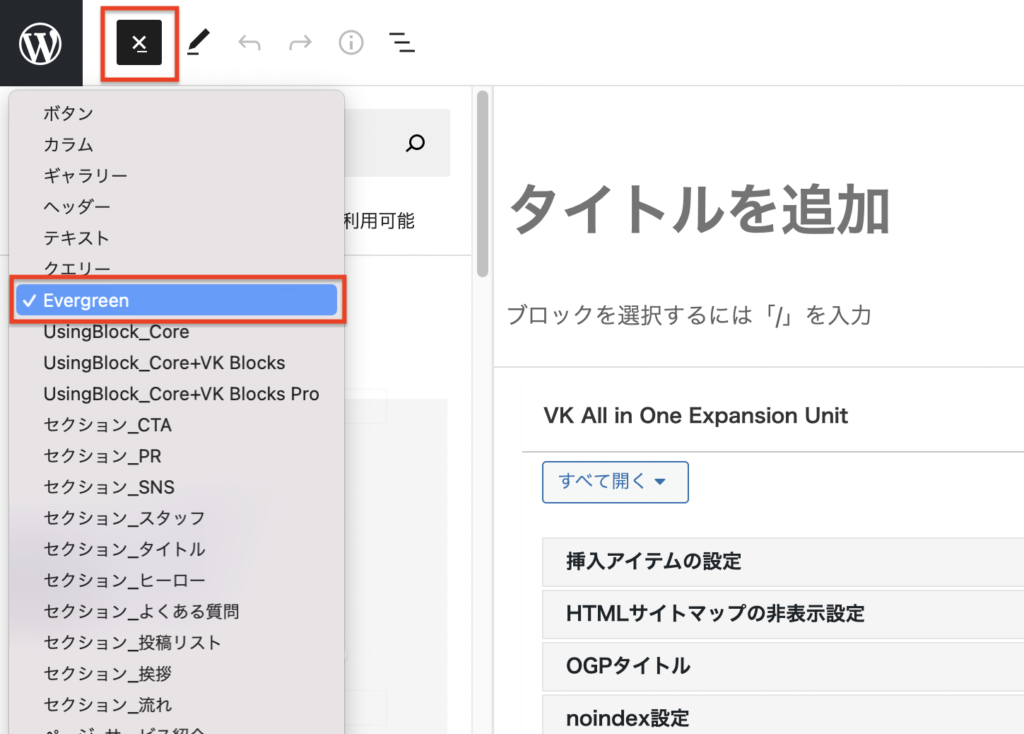This screenshot has width=1024, height=734.
Task: Click the タイトルを追加 title field
Action: click(x=700, y=211)
